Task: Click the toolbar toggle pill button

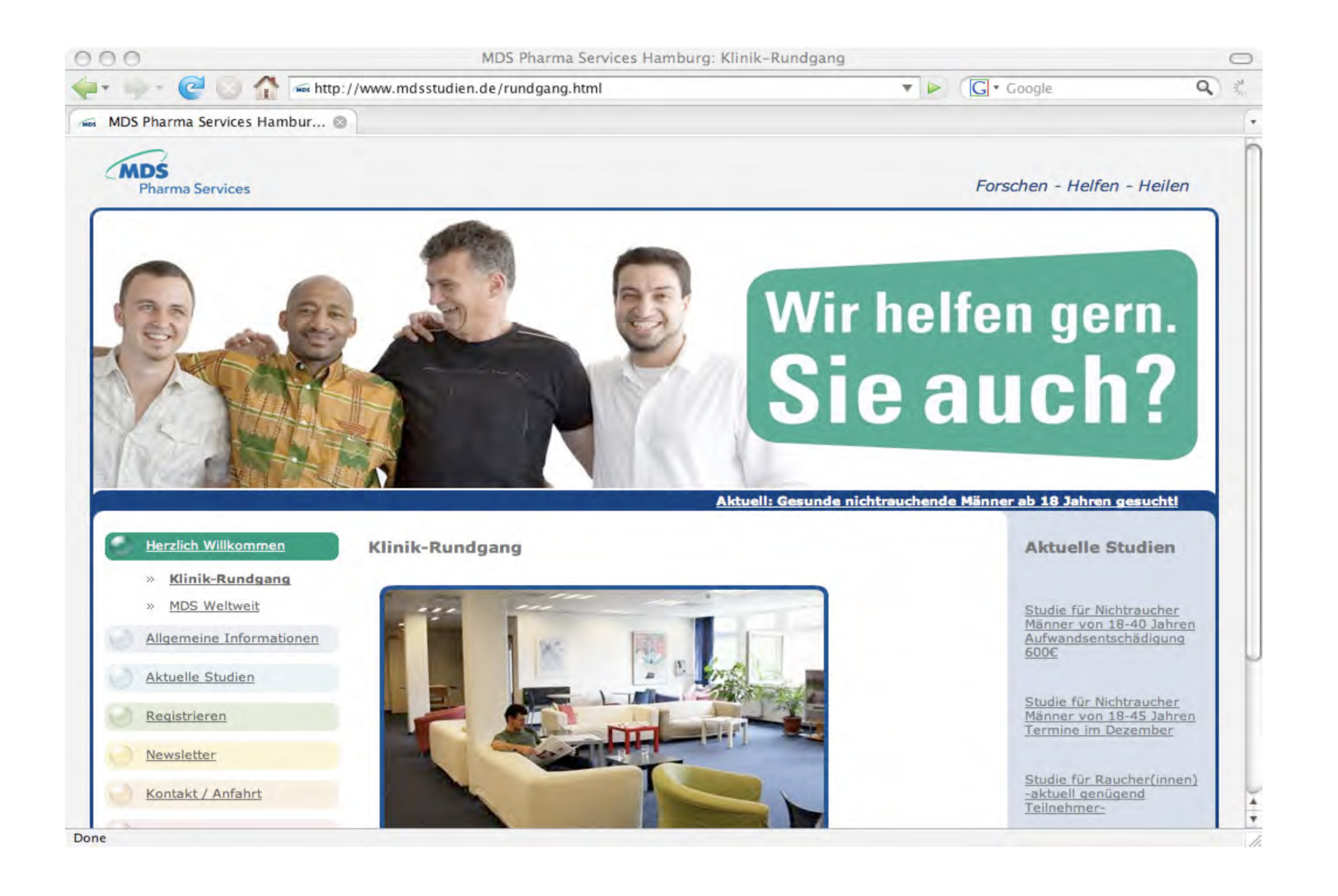Action: (x=1240, y=58)
